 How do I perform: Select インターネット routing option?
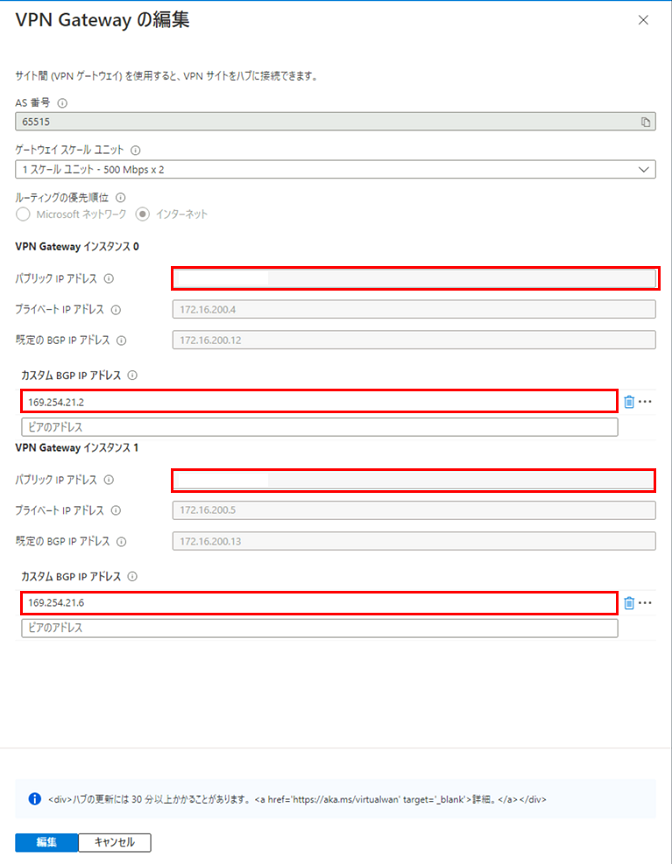[142, 214]
